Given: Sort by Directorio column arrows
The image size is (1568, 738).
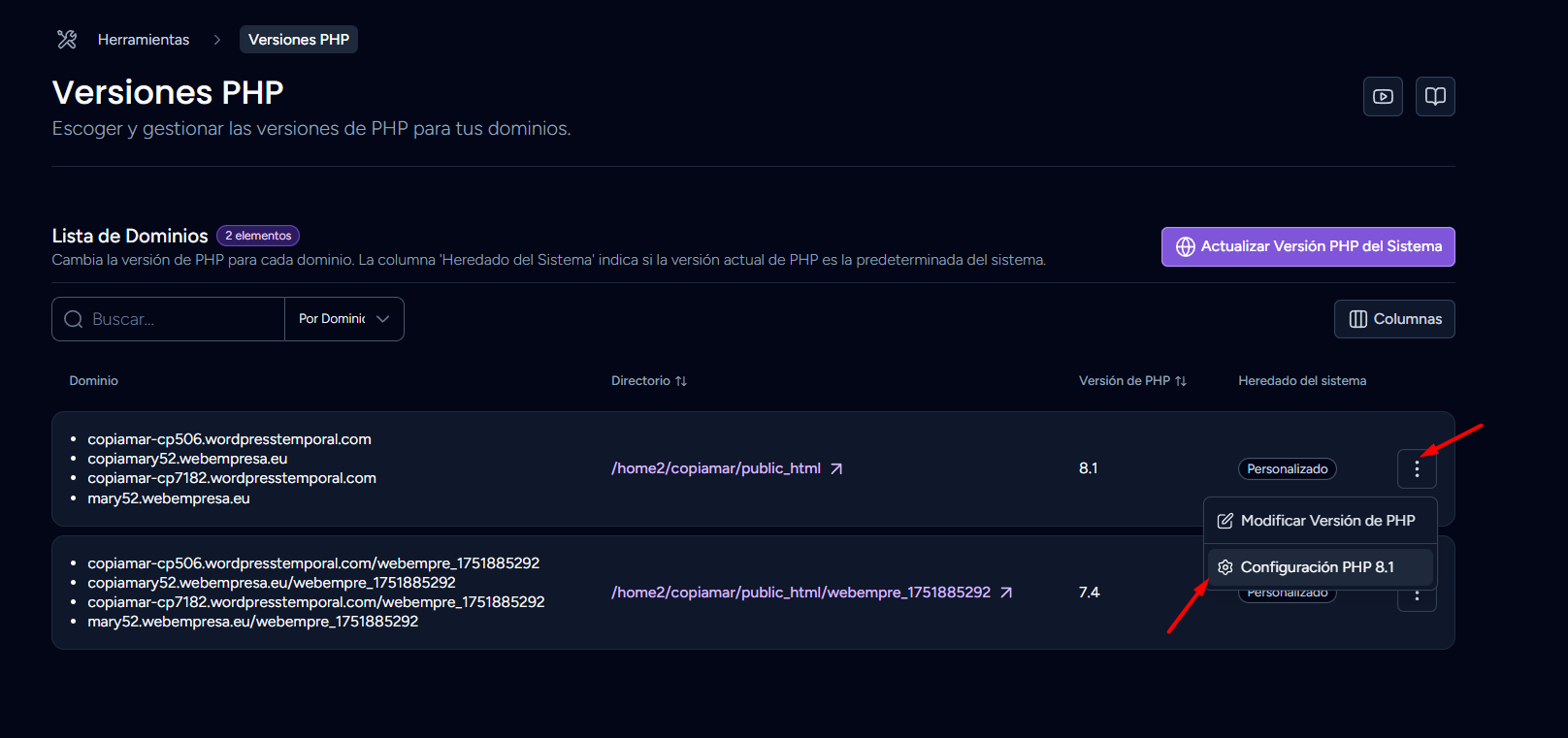Looking at the screenshot, I should pyautogui.click(x=681, y=381).
